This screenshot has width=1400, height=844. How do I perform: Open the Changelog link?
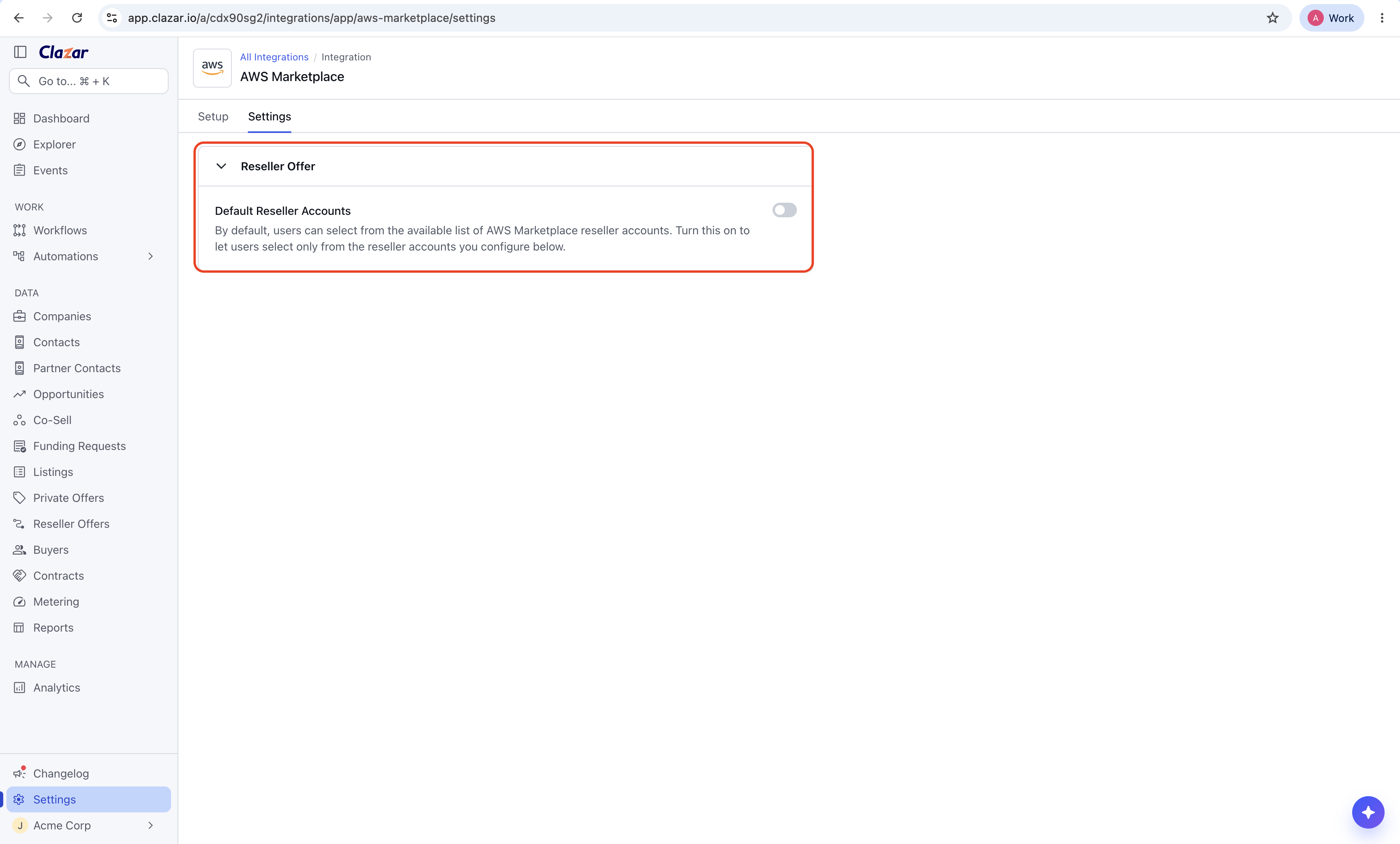tap(61, 773)
